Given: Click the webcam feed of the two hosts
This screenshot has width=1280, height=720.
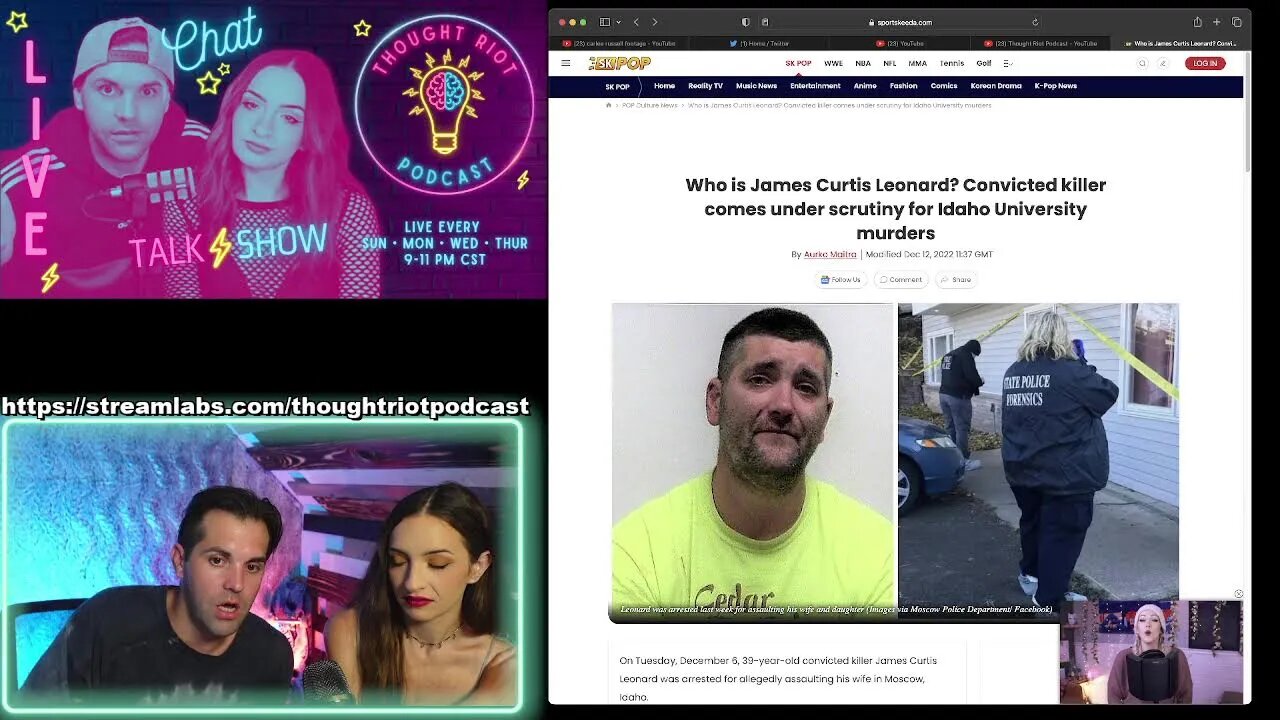Looking at the screenshot, I should [262, 565].
